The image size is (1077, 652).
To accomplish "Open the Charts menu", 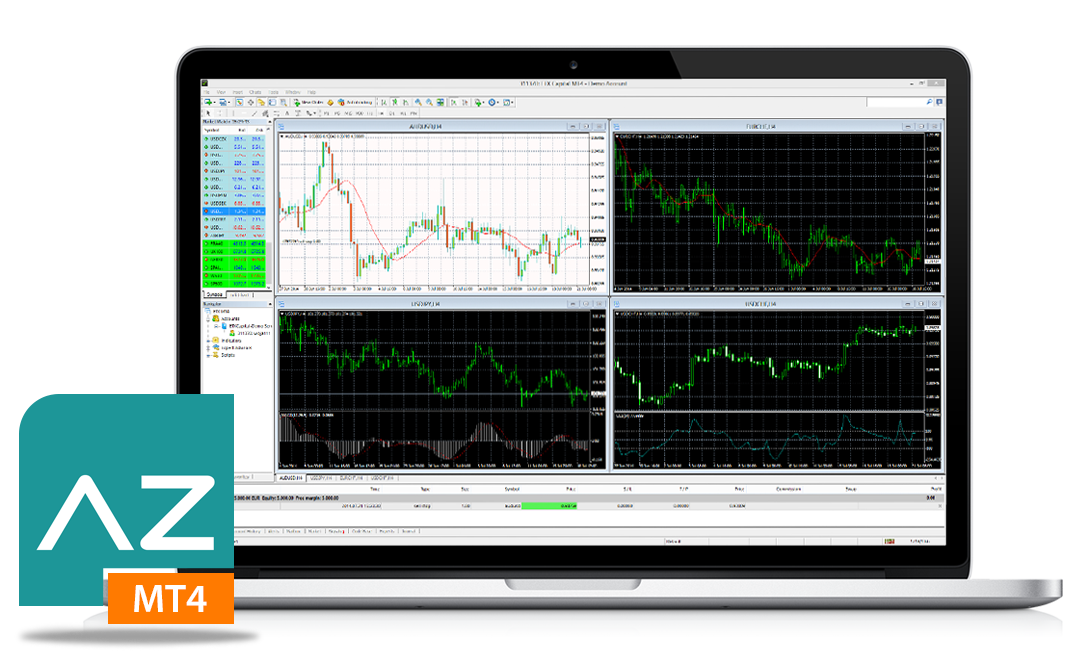I will point(256,92).
